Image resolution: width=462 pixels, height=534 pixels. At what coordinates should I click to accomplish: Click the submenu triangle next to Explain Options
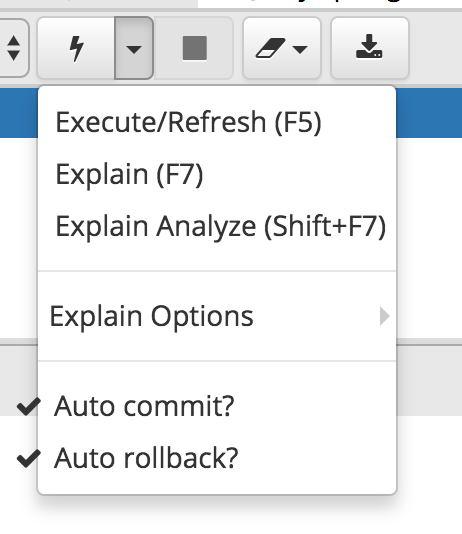[x=384, y=316]
